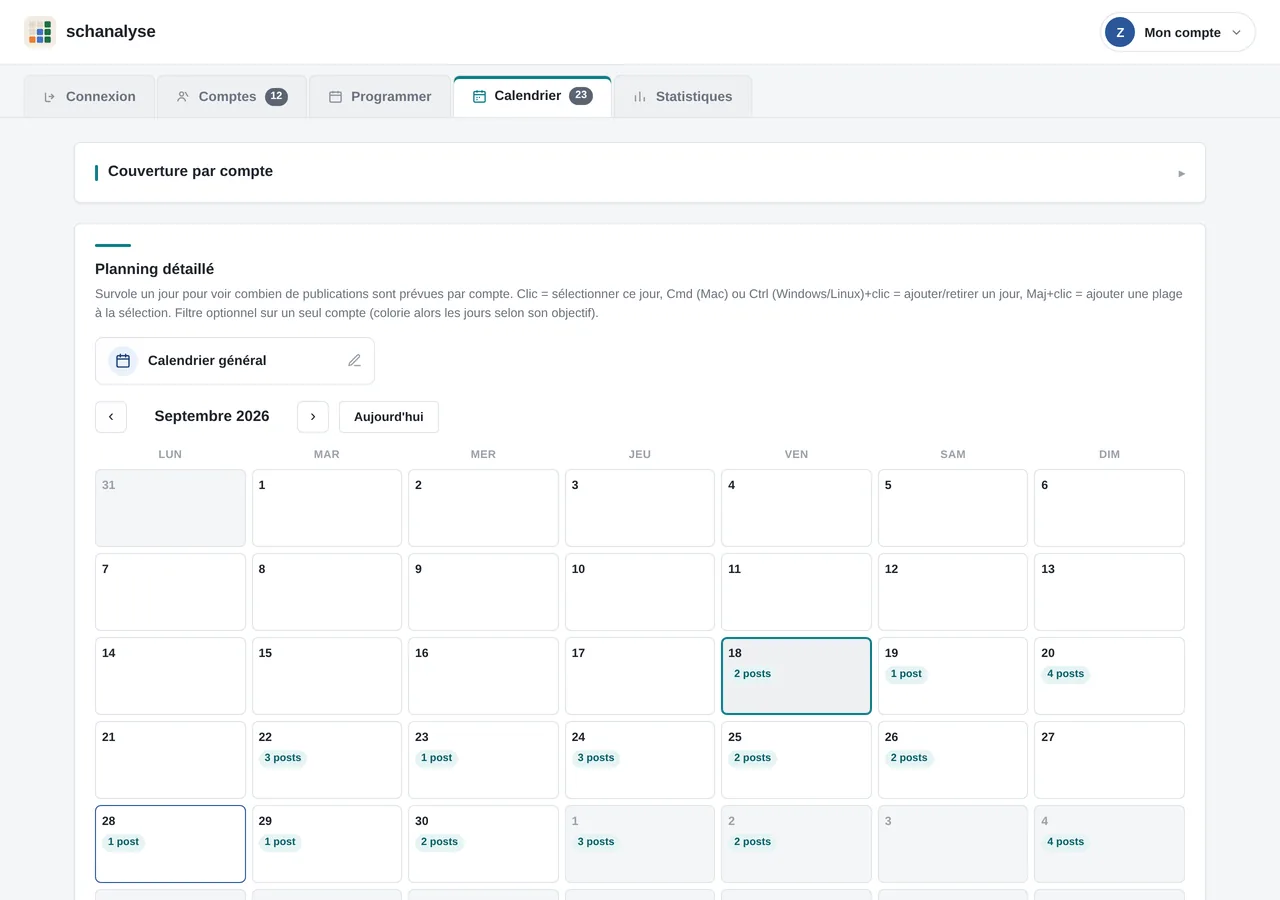Select September 9 in the calendar

click(483, 592)
